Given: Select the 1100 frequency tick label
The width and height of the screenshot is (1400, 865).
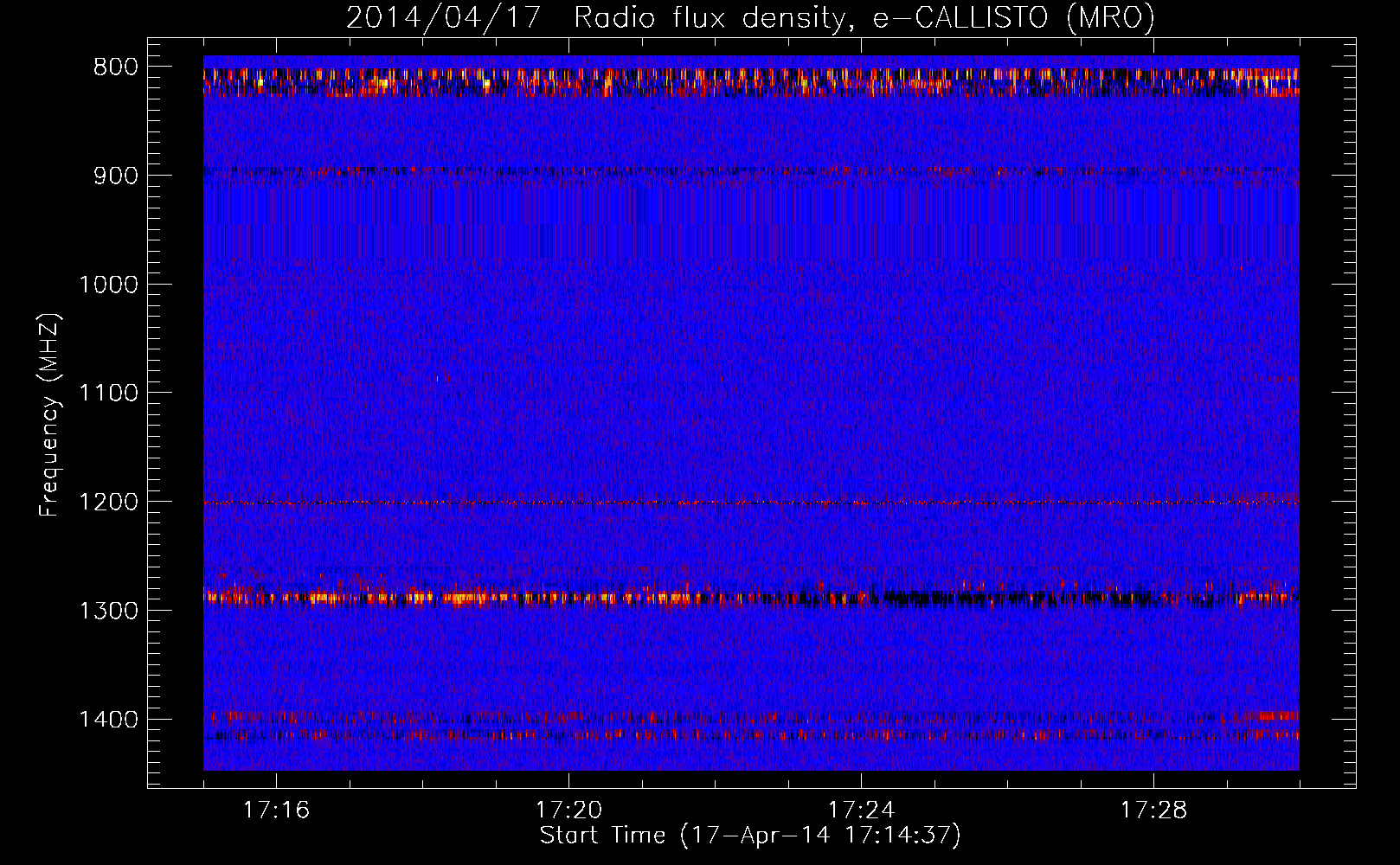Looking at the screenshot, I should tap(108, 394).
